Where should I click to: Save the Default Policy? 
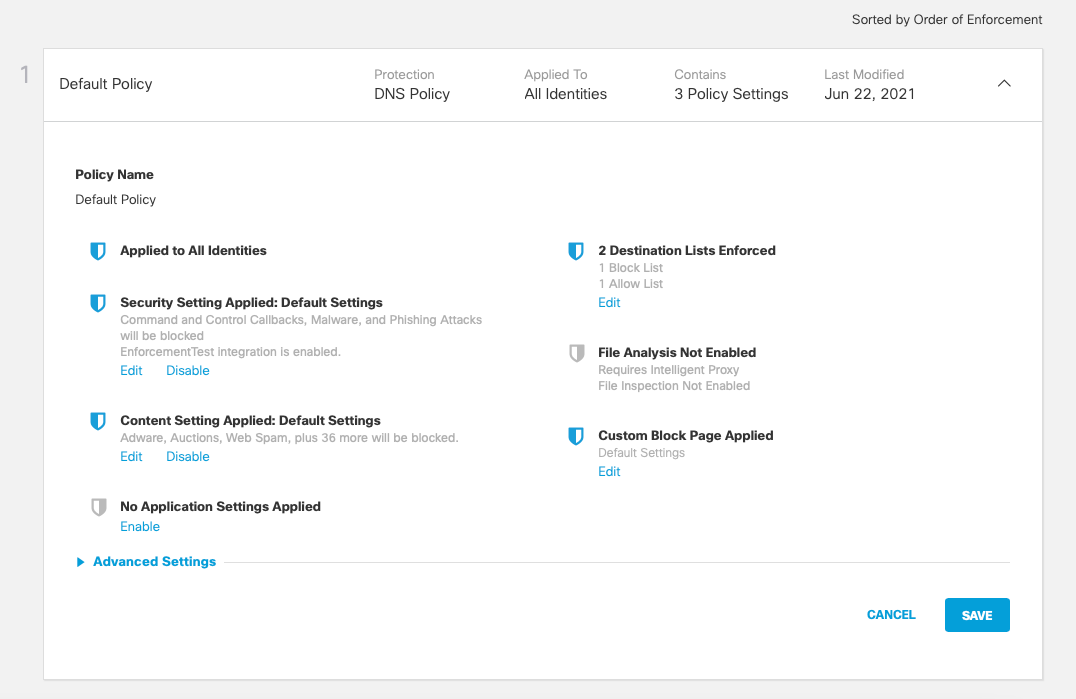977,615
